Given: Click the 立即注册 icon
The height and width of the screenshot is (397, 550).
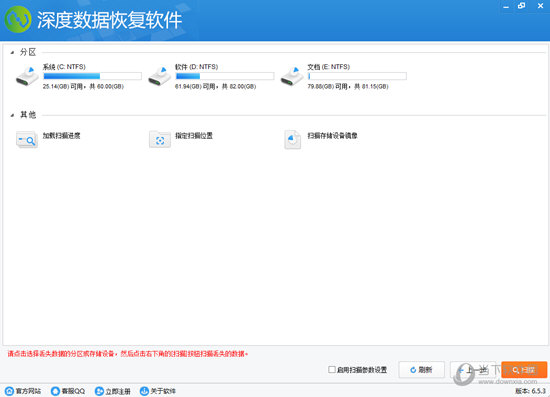Looking at the screenshot, I should (100, 391).
